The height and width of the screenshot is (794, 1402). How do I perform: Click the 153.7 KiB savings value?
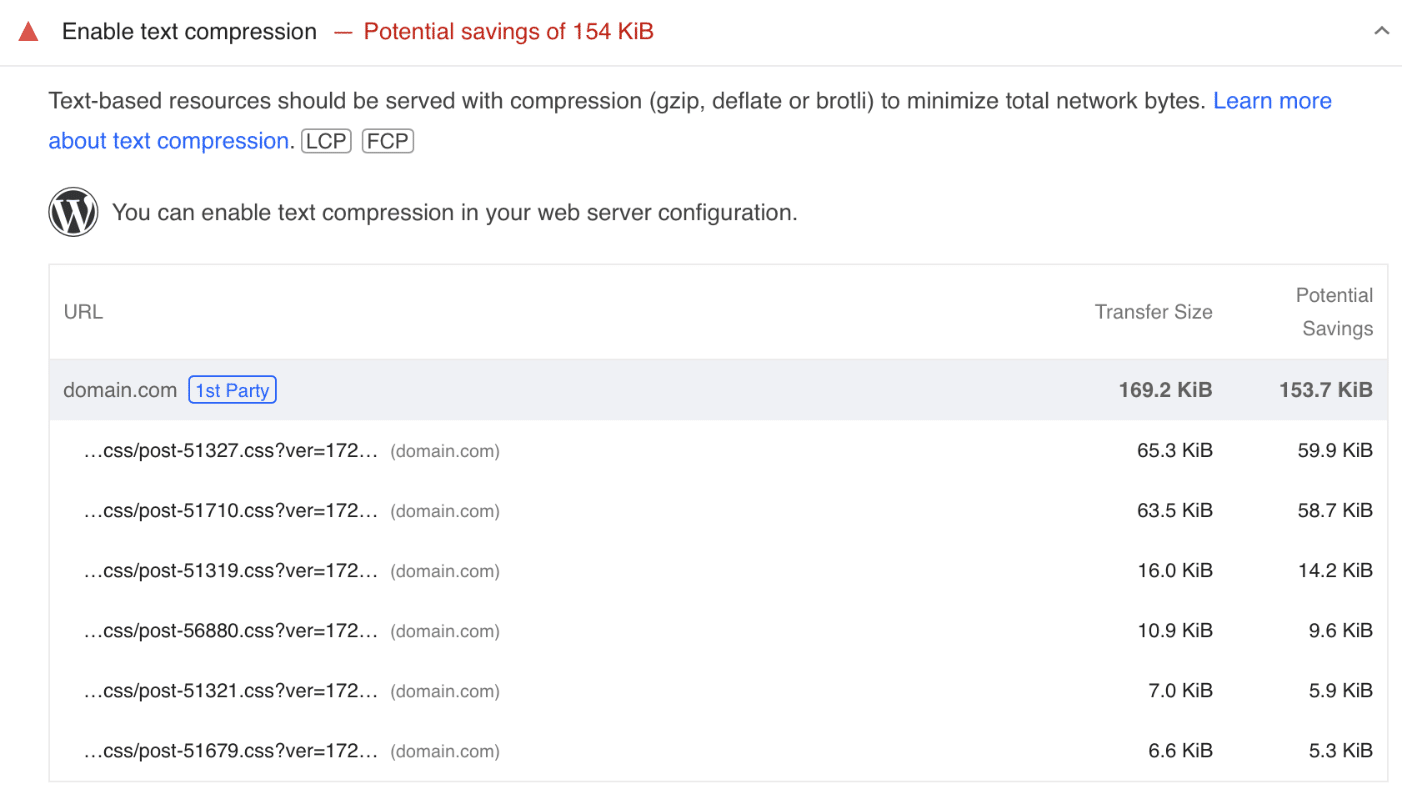point(1325,390)
